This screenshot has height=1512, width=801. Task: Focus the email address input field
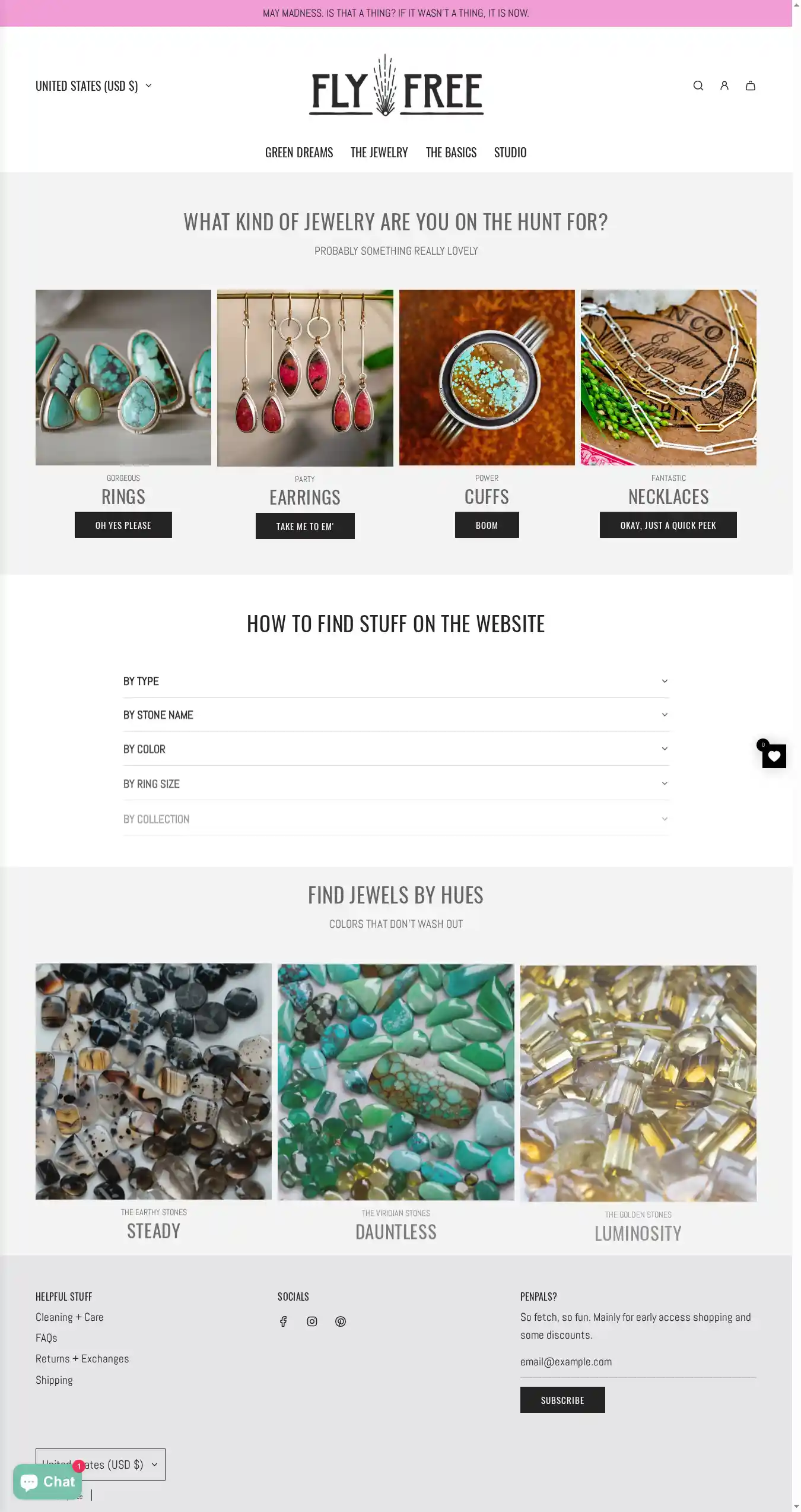coord(638,1362)
